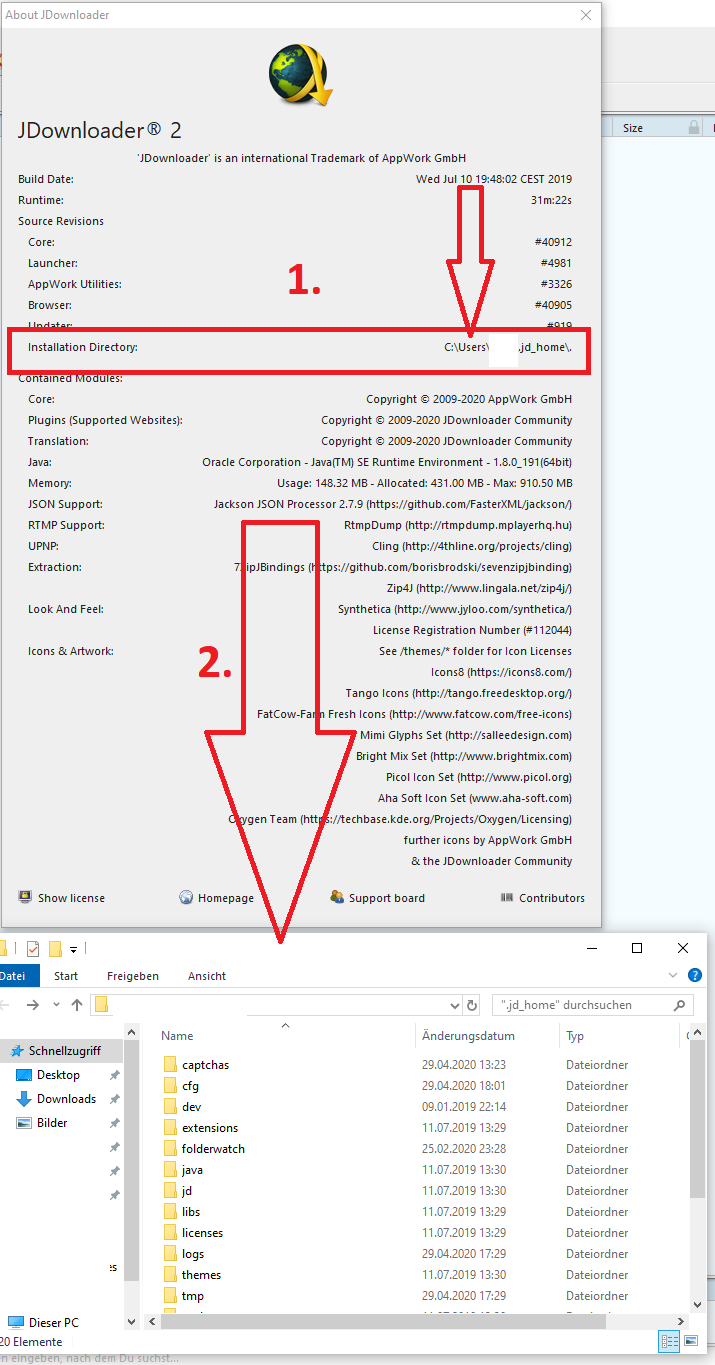This screenshot has height=1365, width=715.
Task: Click the pin icon next to Bilder
Action: point(114,1123)
